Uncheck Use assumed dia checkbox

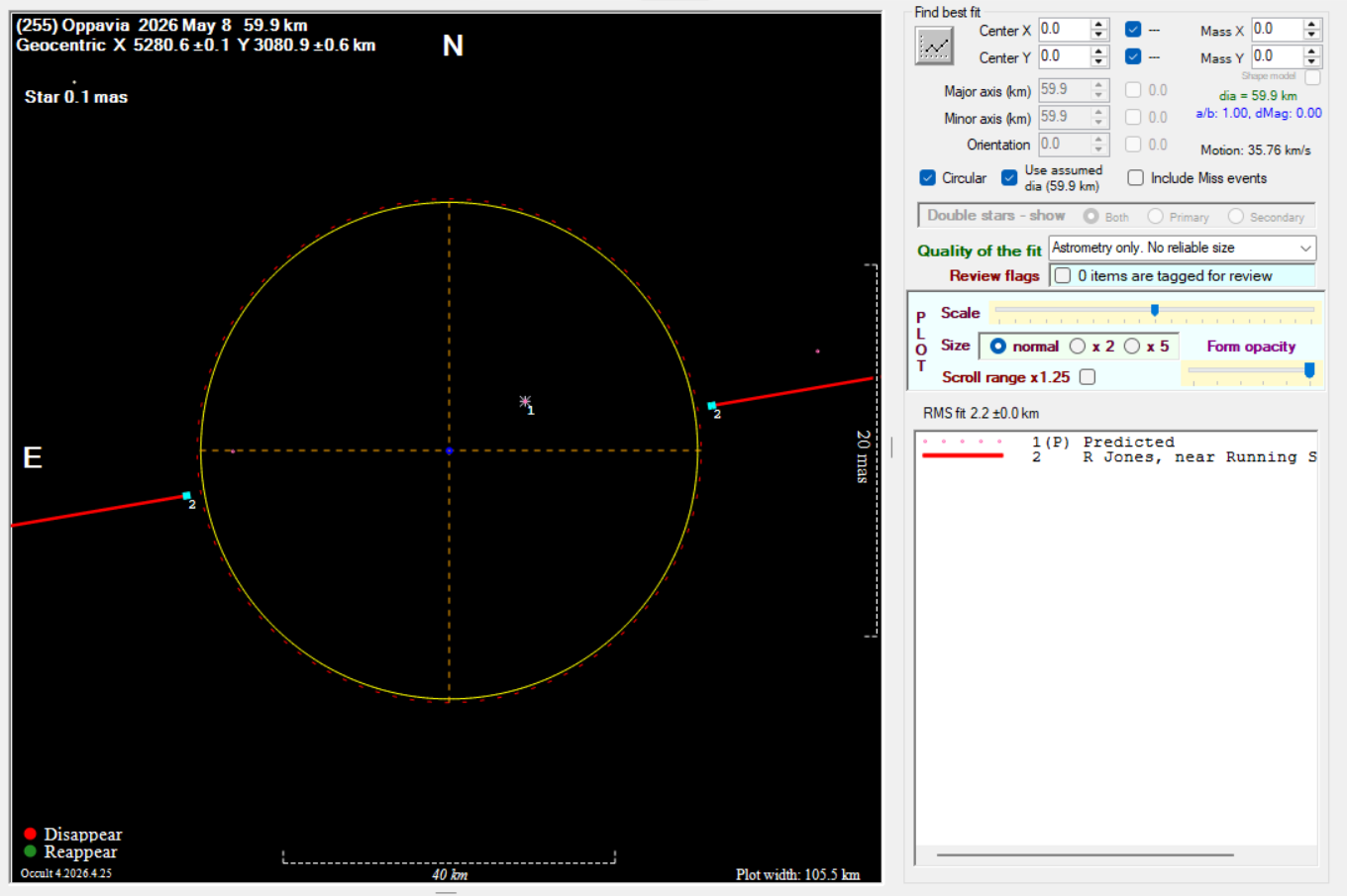[x=1009, y=178]
